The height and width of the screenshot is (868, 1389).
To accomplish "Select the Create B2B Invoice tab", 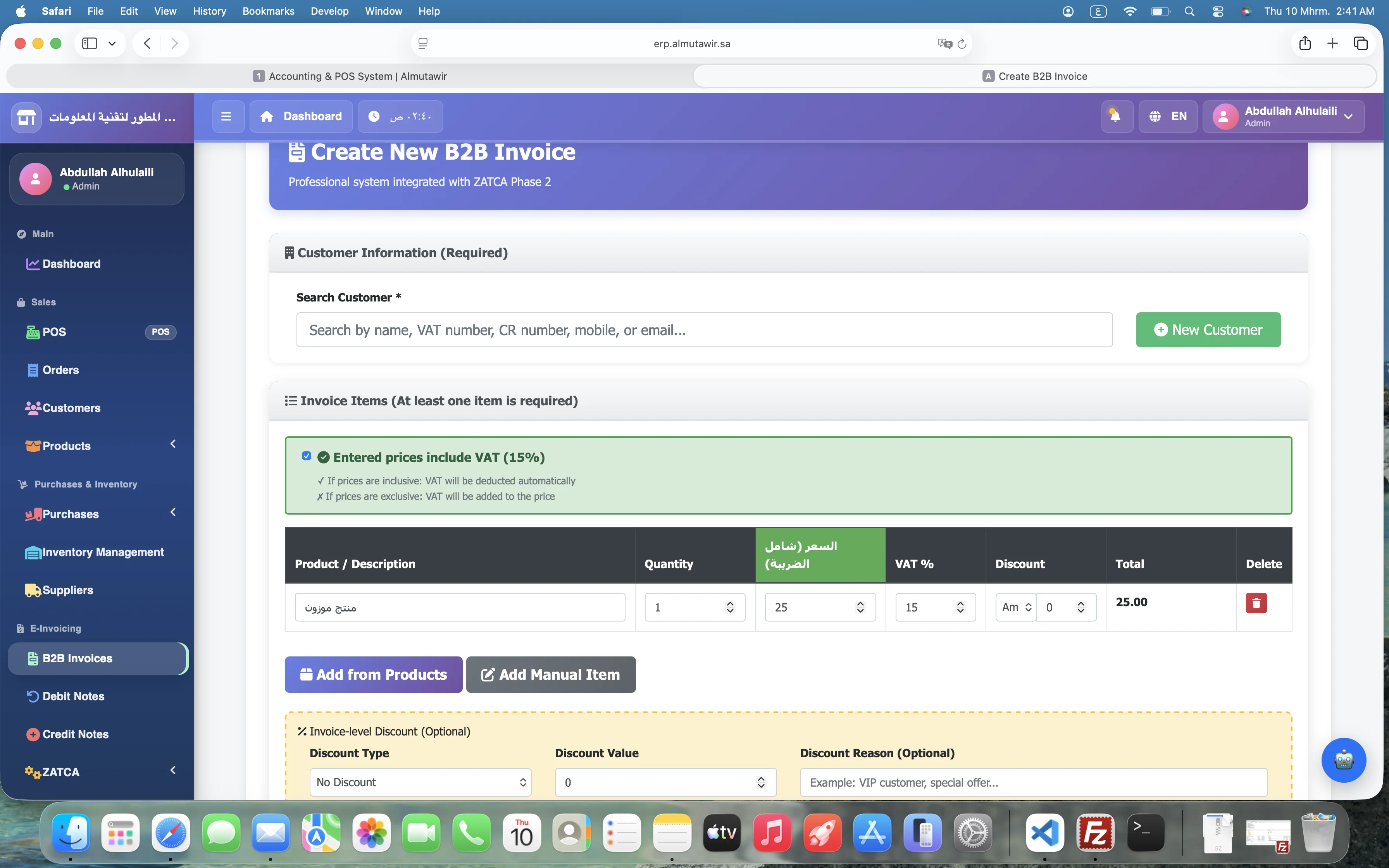I will click(x=1035, y=76).
